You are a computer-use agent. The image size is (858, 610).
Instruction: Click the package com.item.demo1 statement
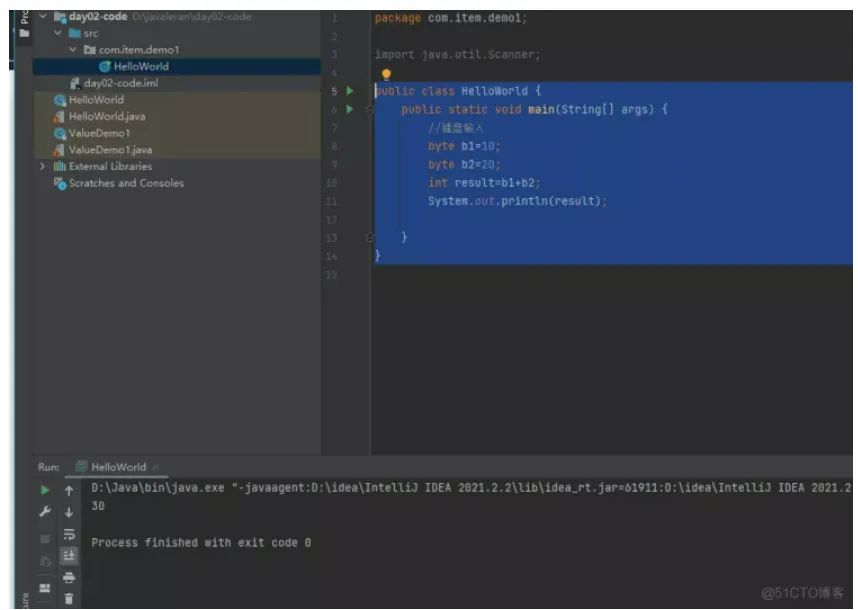[450, 18]
